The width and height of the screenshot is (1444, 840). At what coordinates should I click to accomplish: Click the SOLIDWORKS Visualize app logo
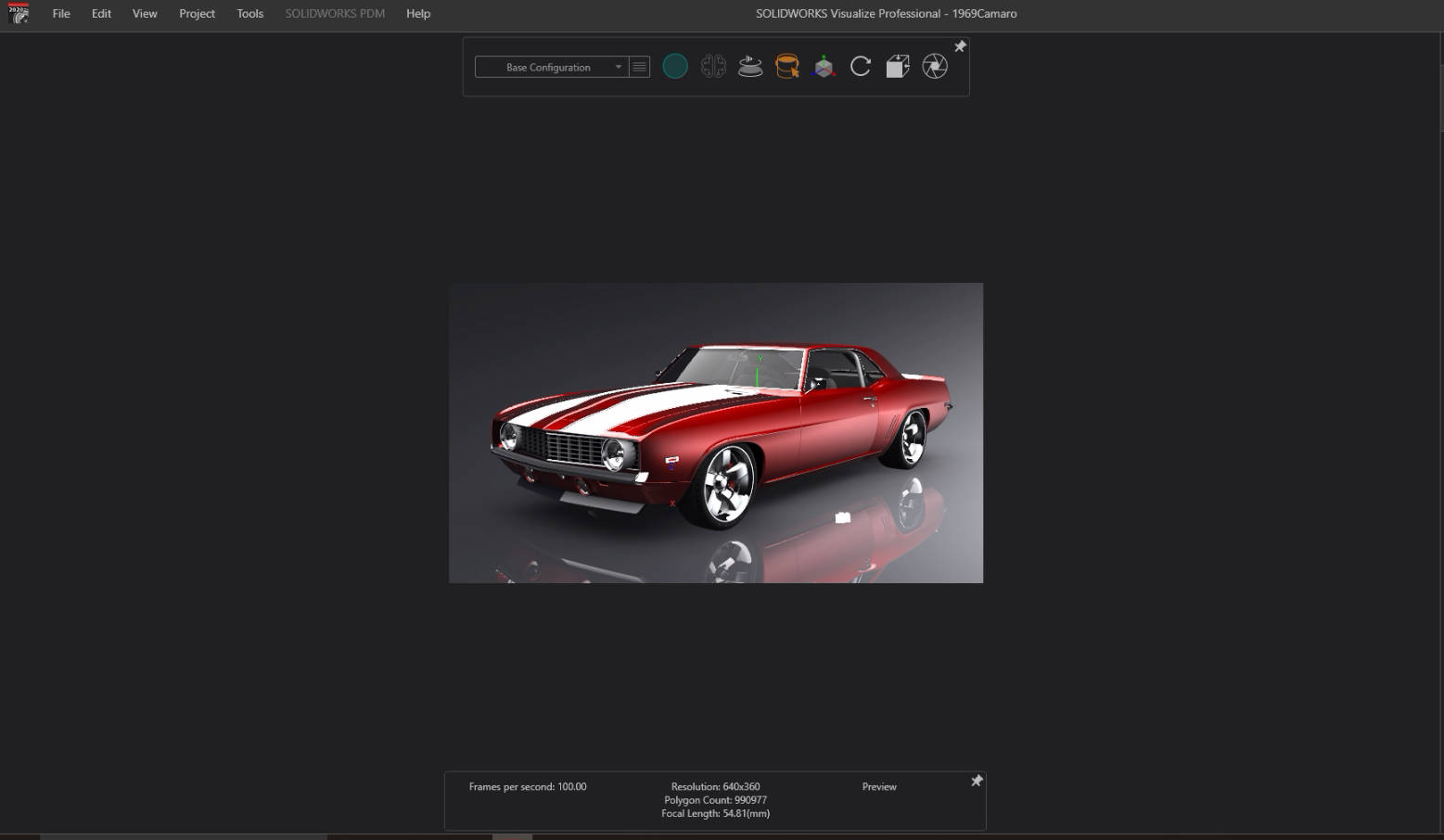pos(19,14)
